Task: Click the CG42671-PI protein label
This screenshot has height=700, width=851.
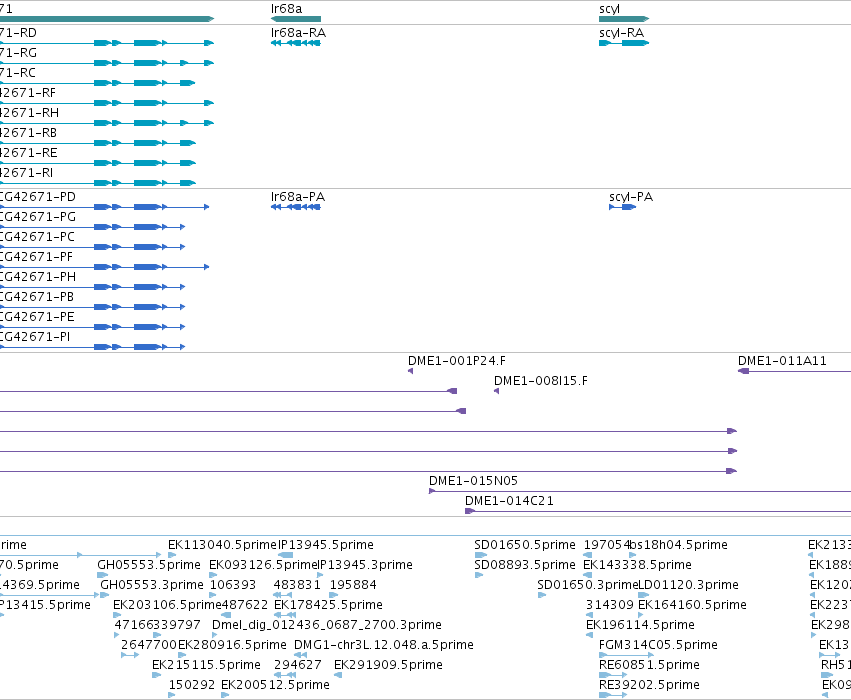Action: (35, 338)
